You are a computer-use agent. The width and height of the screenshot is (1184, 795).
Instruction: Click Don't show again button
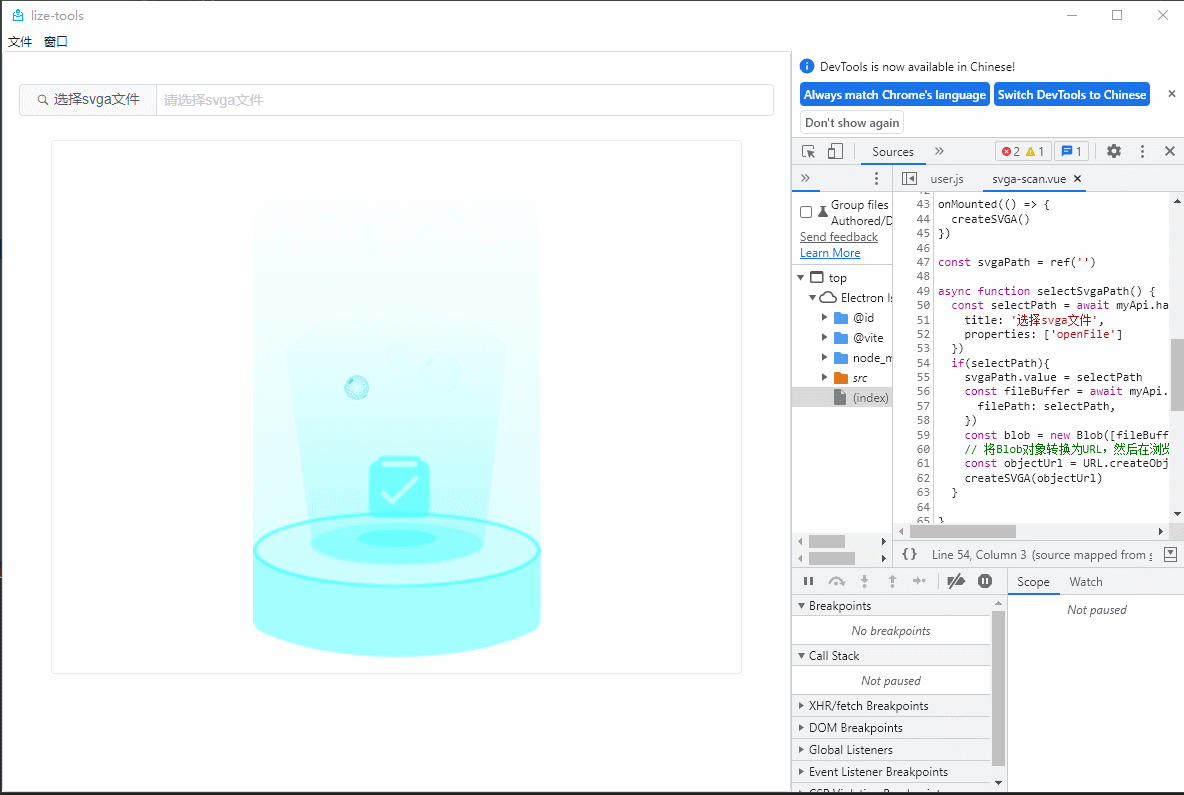pyautogui.click(x=852, y=122)
